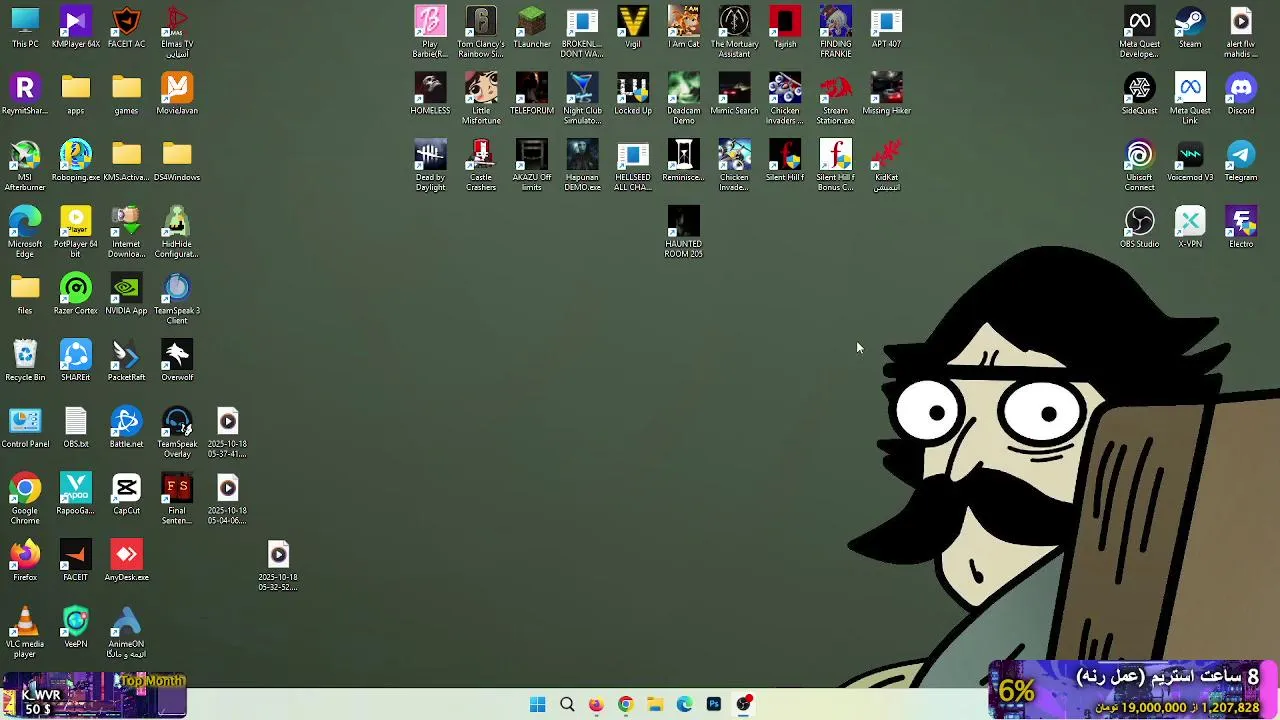
Task: Launch I Am Cat game
Action: [684, 27]
